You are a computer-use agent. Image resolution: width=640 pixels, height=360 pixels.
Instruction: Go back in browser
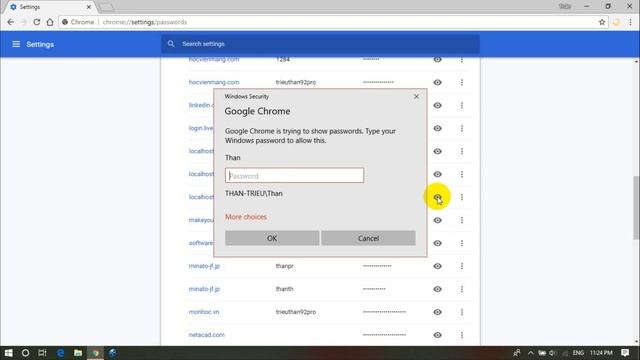pos(11,22)
